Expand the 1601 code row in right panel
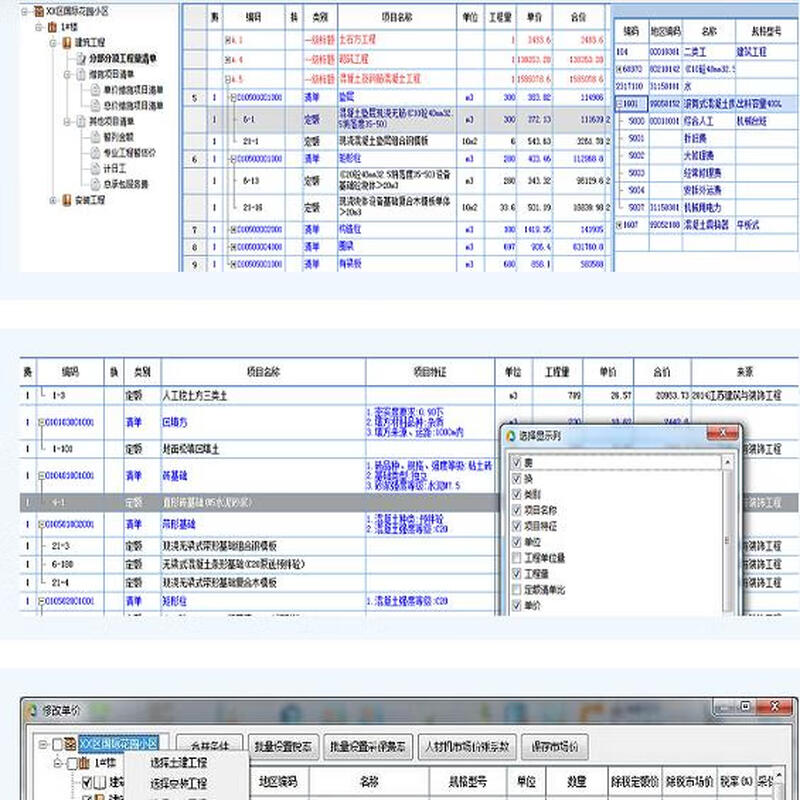 coord(621,102)
